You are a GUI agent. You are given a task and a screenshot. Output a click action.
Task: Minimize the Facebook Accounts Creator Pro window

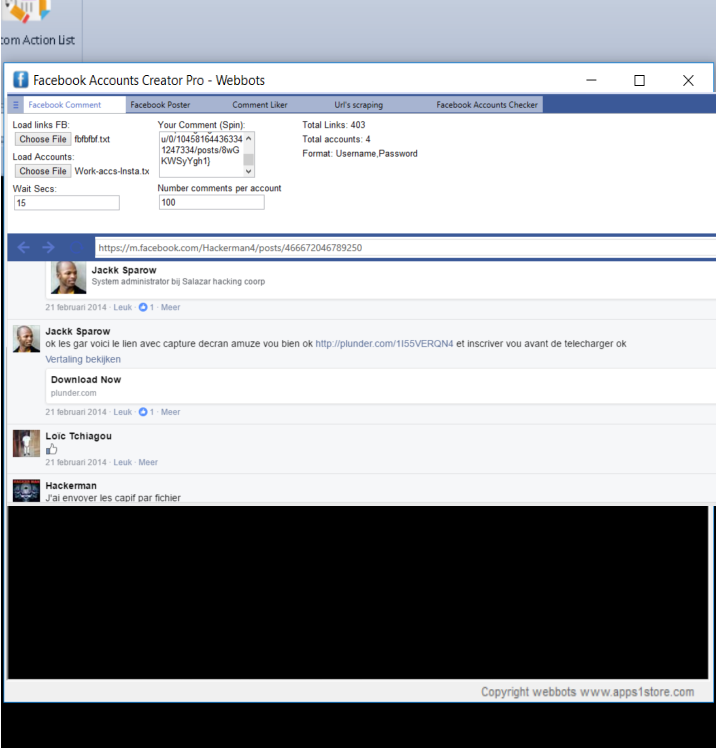(x=591, y=80)
